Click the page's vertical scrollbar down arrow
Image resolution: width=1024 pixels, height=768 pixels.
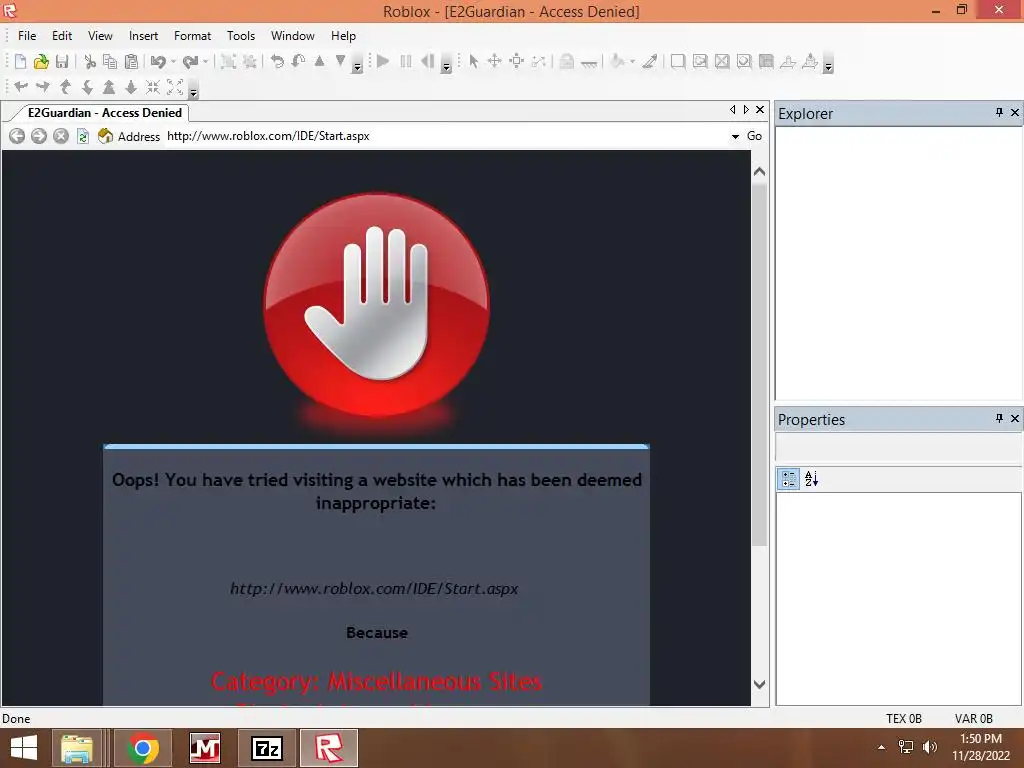click(759, 684)
